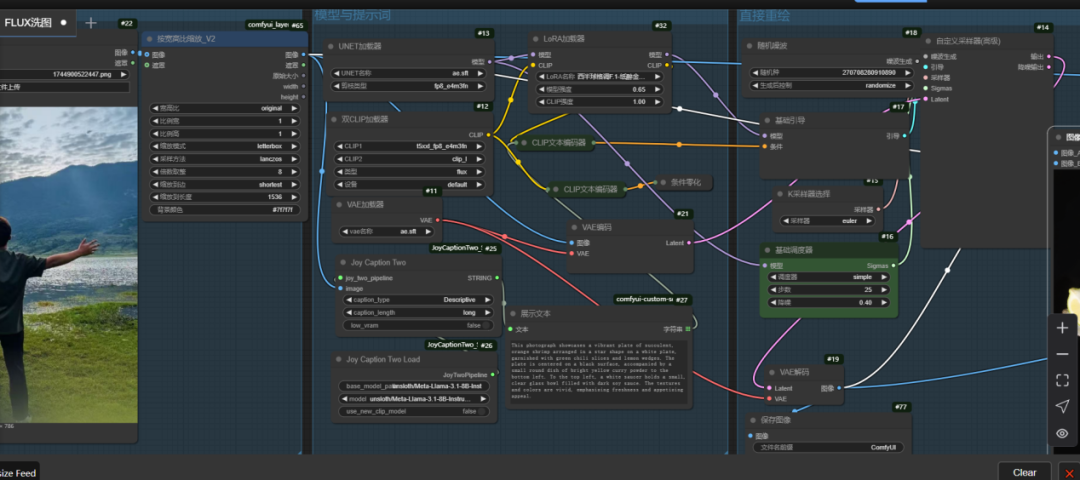Click the STRING output port of Joy Caption Two
Screen dimensions: 1080x480
497,278
